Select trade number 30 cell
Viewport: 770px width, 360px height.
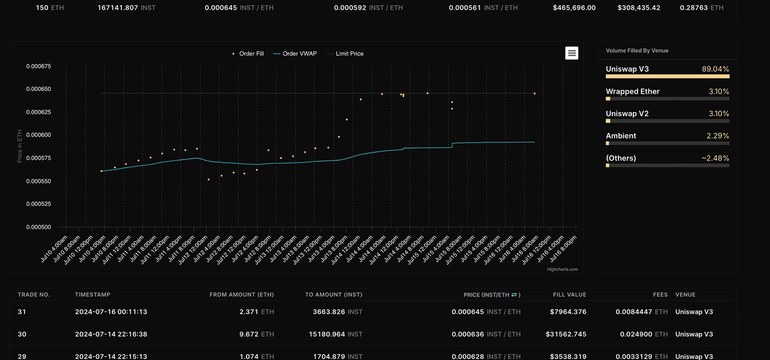[x=22, y=334]
